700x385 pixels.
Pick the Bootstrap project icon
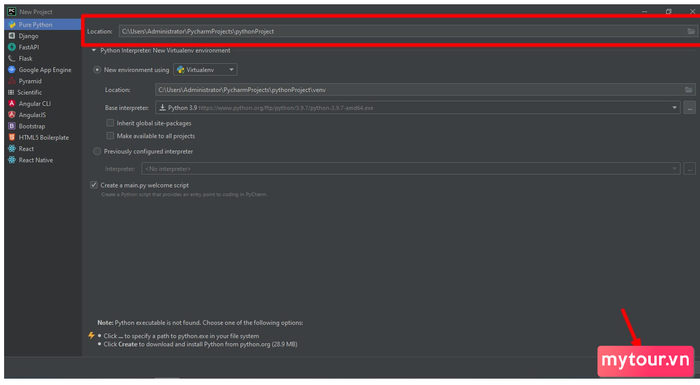click(12, 126)
